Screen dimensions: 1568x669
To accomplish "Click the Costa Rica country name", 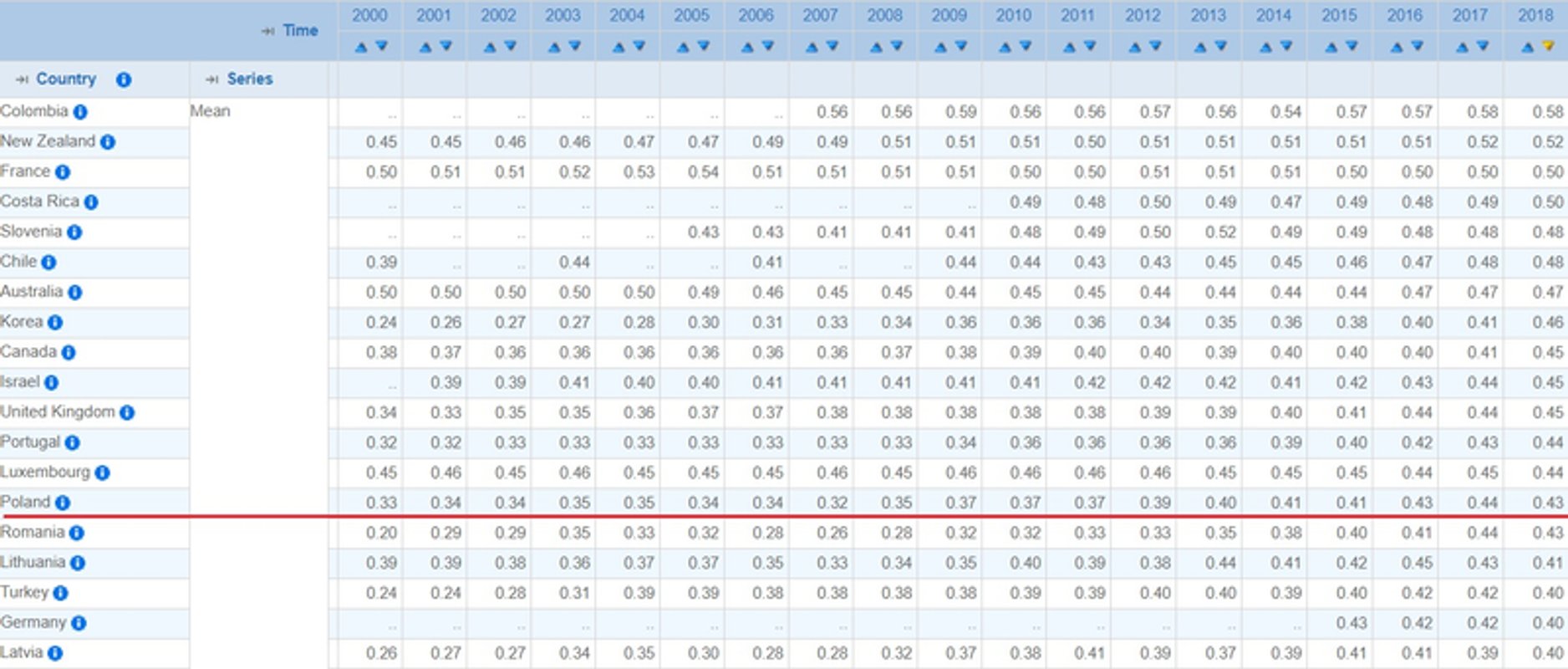I will tap(39, 202).
